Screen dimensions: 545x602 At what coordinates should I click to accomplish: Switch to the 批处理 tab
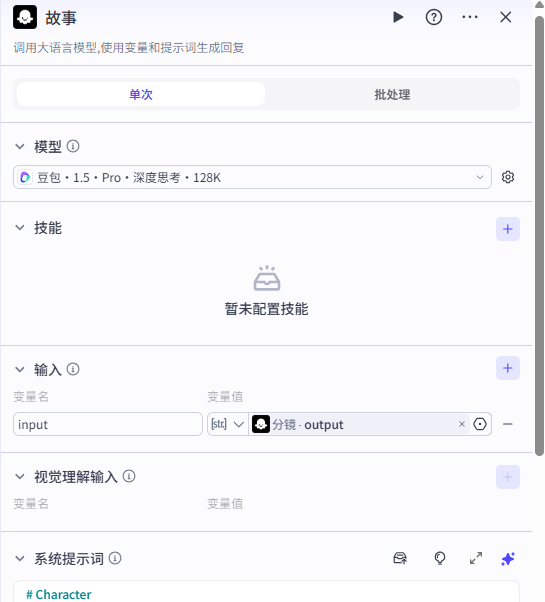[x=392, y=94]
